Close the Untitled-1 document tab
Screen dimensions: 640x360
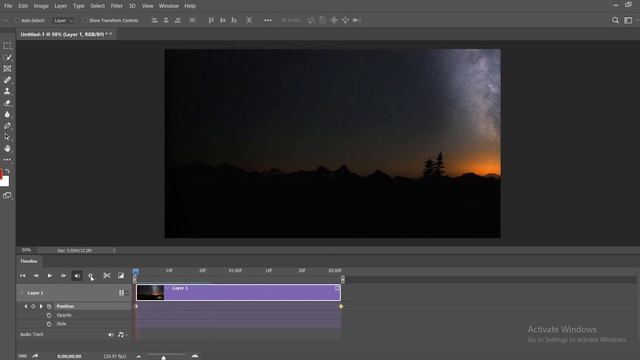[111, 34]
